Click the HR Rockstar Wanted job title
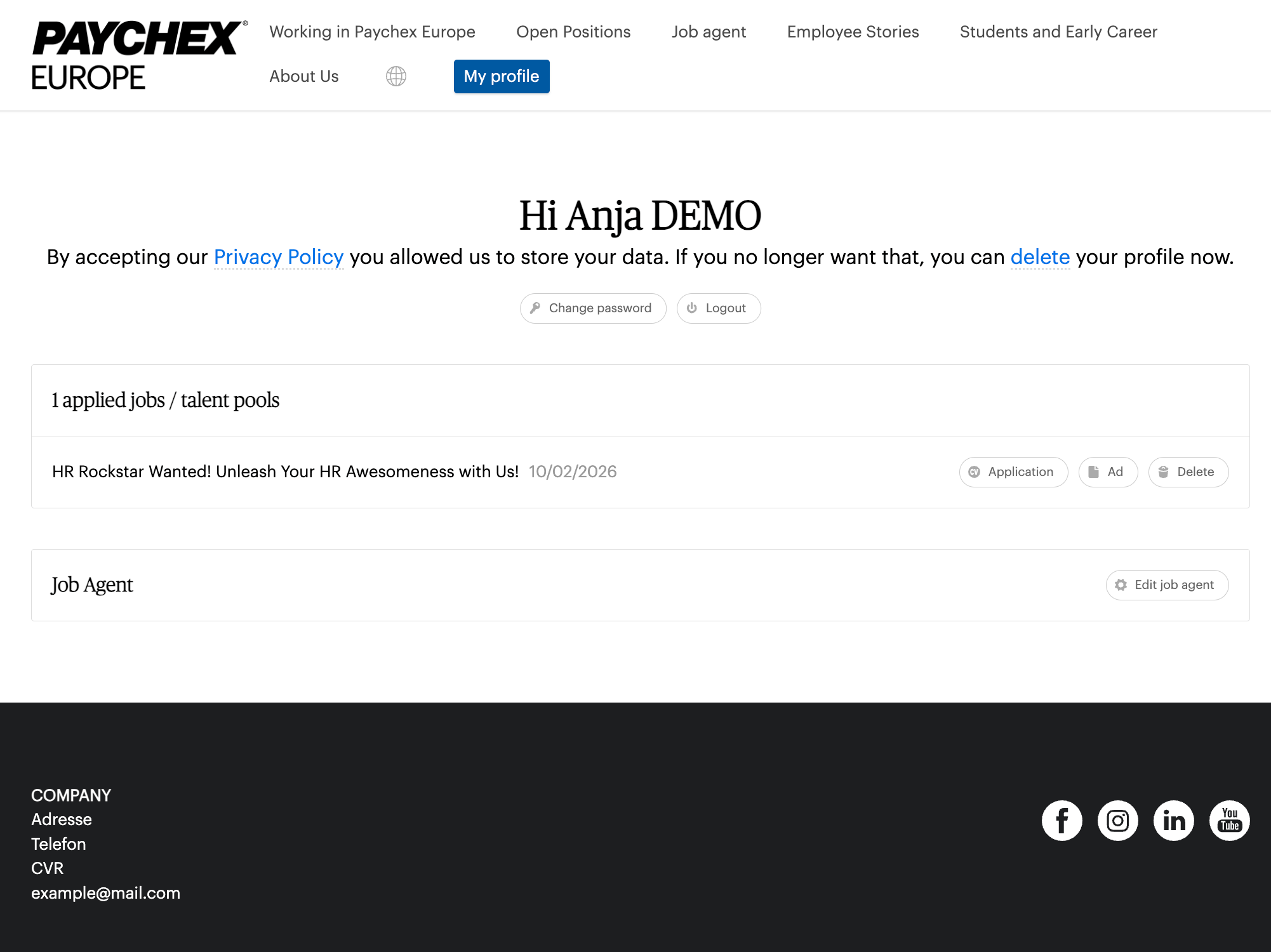The height and width of the screenshot is (952, 1271). click(285, 472)
